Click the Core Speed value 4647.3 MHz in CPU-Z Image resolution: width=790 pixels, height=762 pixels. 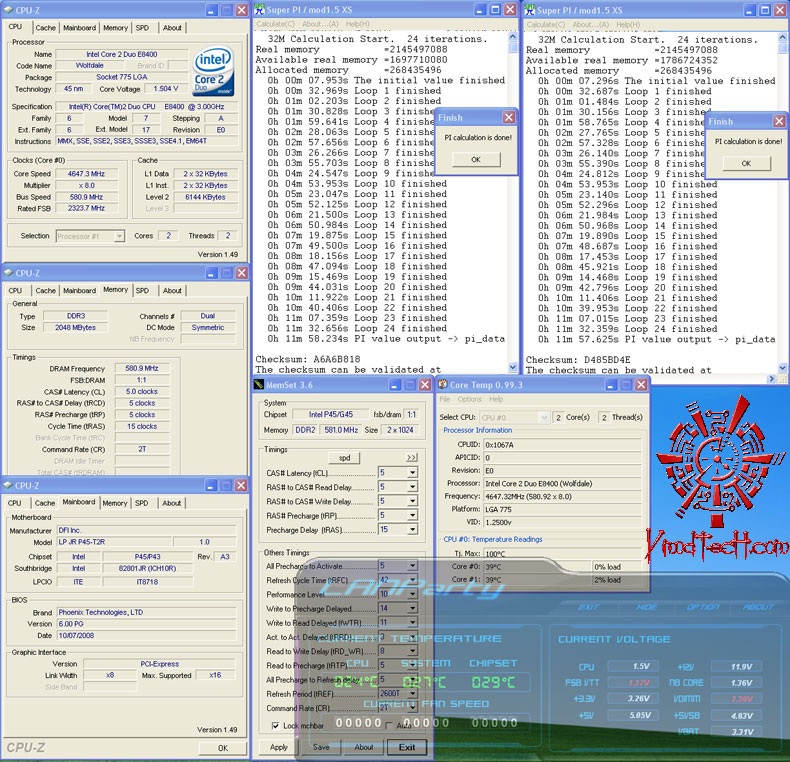click(86, 174)
